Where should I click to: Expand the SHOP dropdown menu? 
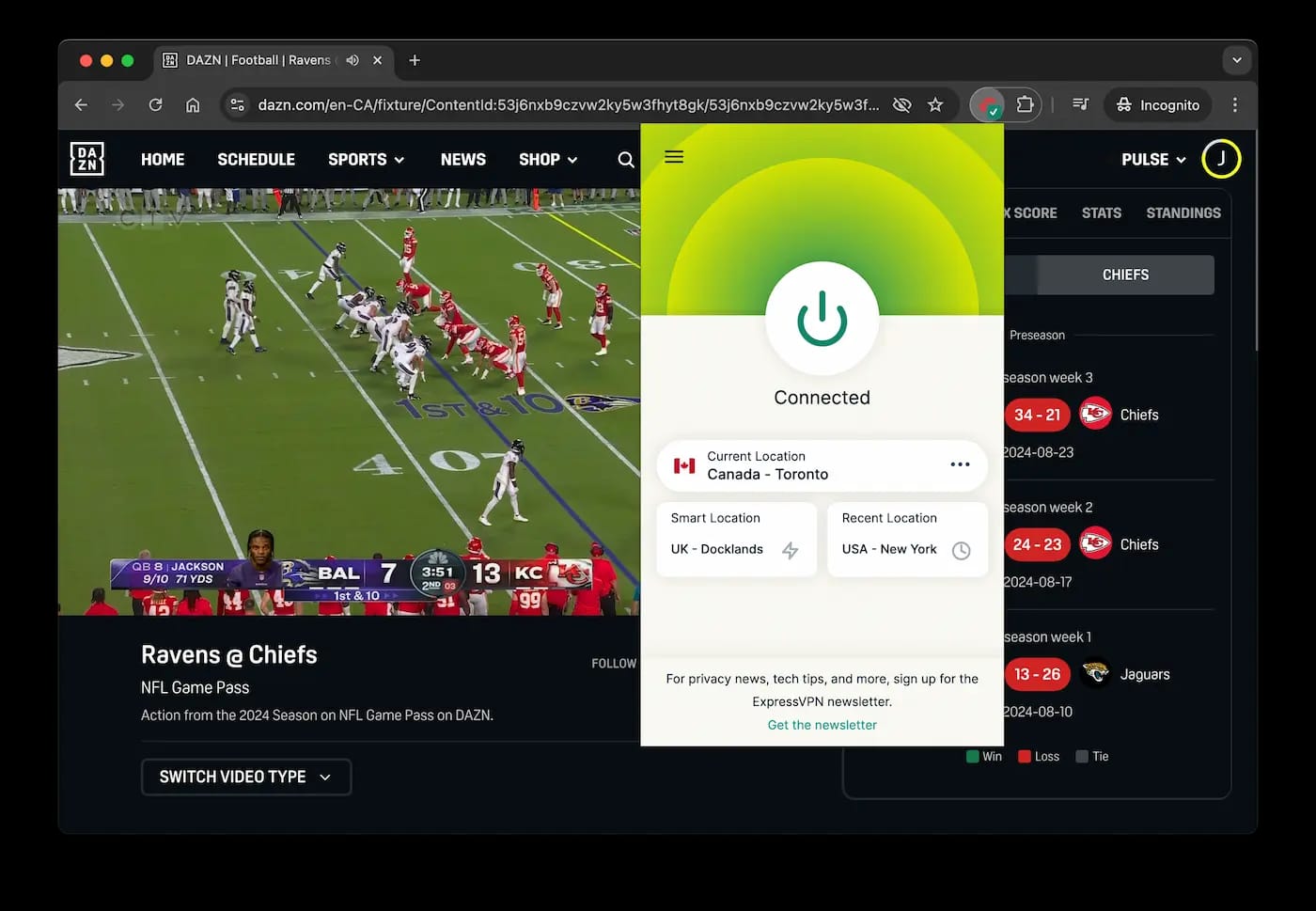coord(548,160)
